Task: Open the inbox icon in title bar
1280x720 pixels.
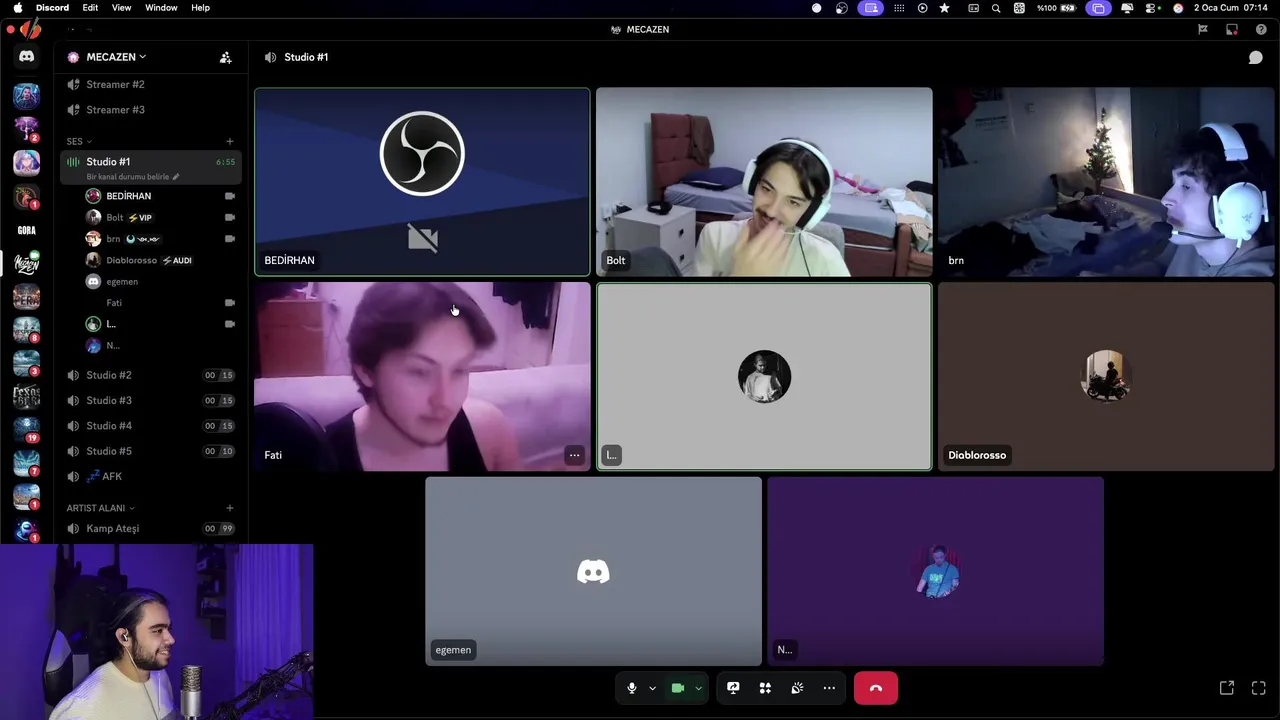Action: pos(1232,29)
